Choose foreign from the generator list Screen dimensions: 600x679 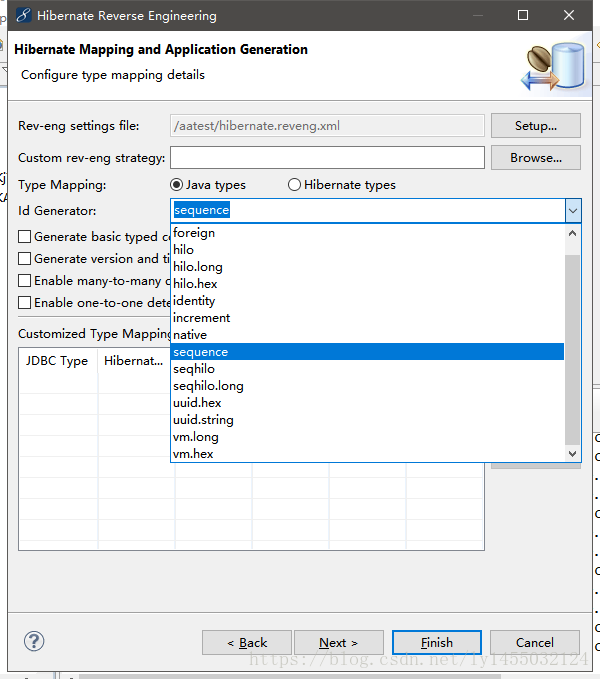368,233
